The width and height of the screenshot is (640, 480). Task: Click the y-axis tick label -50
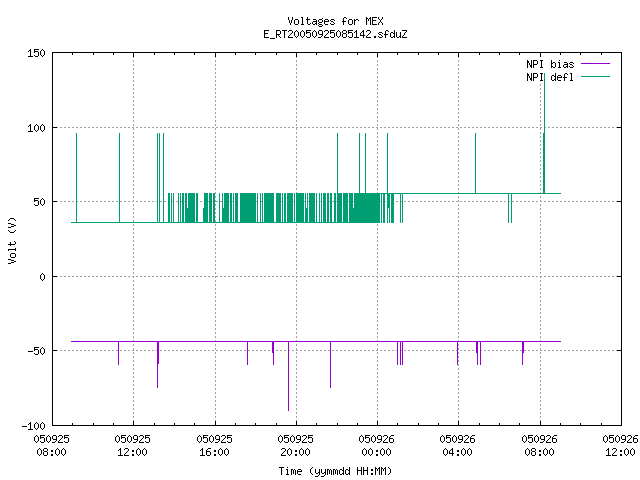(36, 351)
